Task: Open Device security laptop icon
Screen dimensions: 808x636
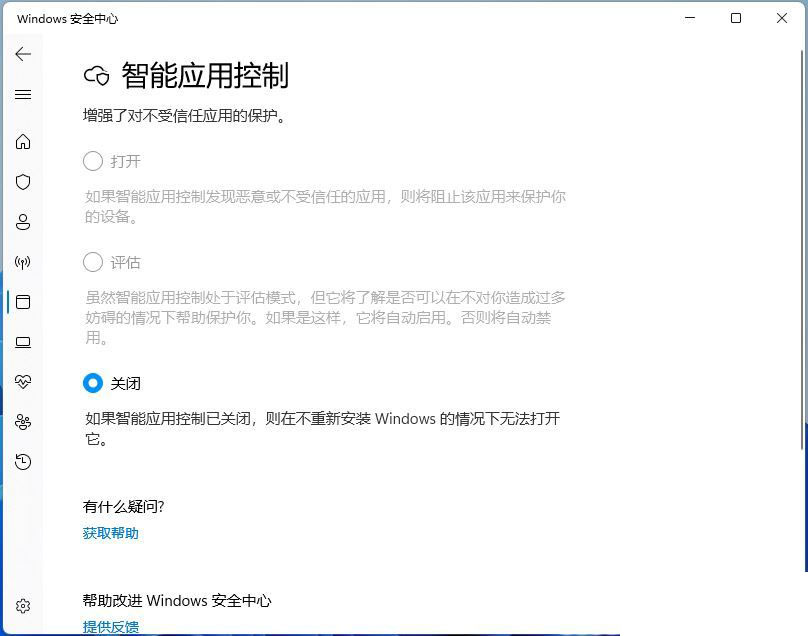Action: pos(23,342)
